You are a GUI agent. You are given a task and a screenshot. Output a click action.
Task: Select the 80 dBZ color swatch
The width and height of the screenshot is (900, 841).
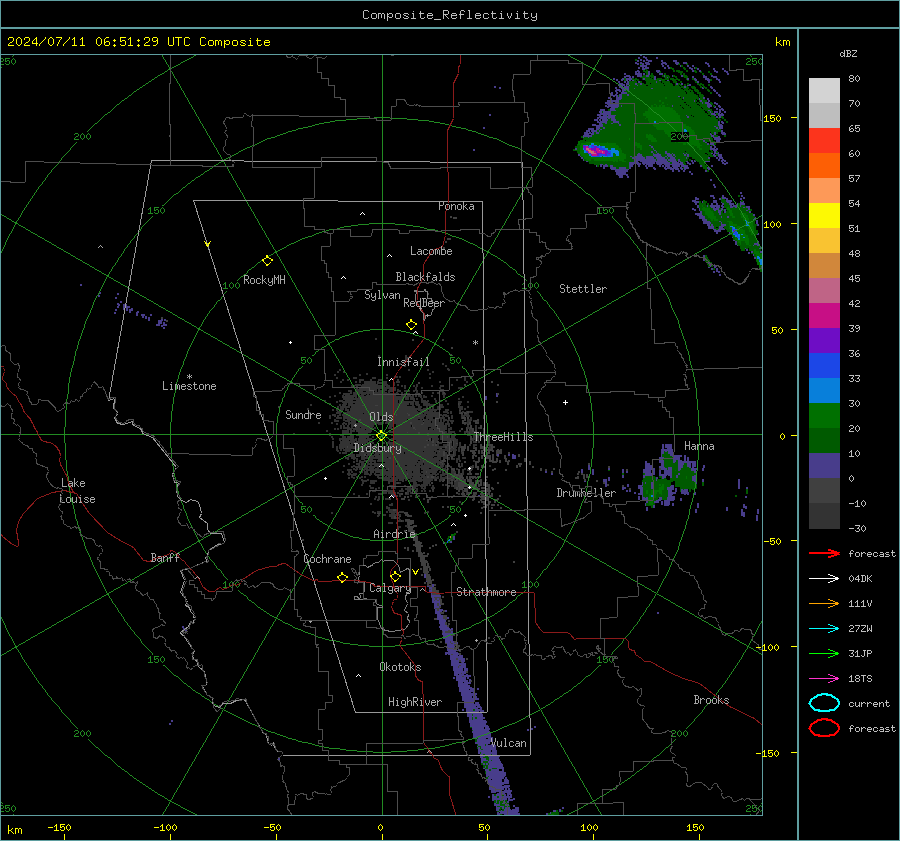point(824,90)
